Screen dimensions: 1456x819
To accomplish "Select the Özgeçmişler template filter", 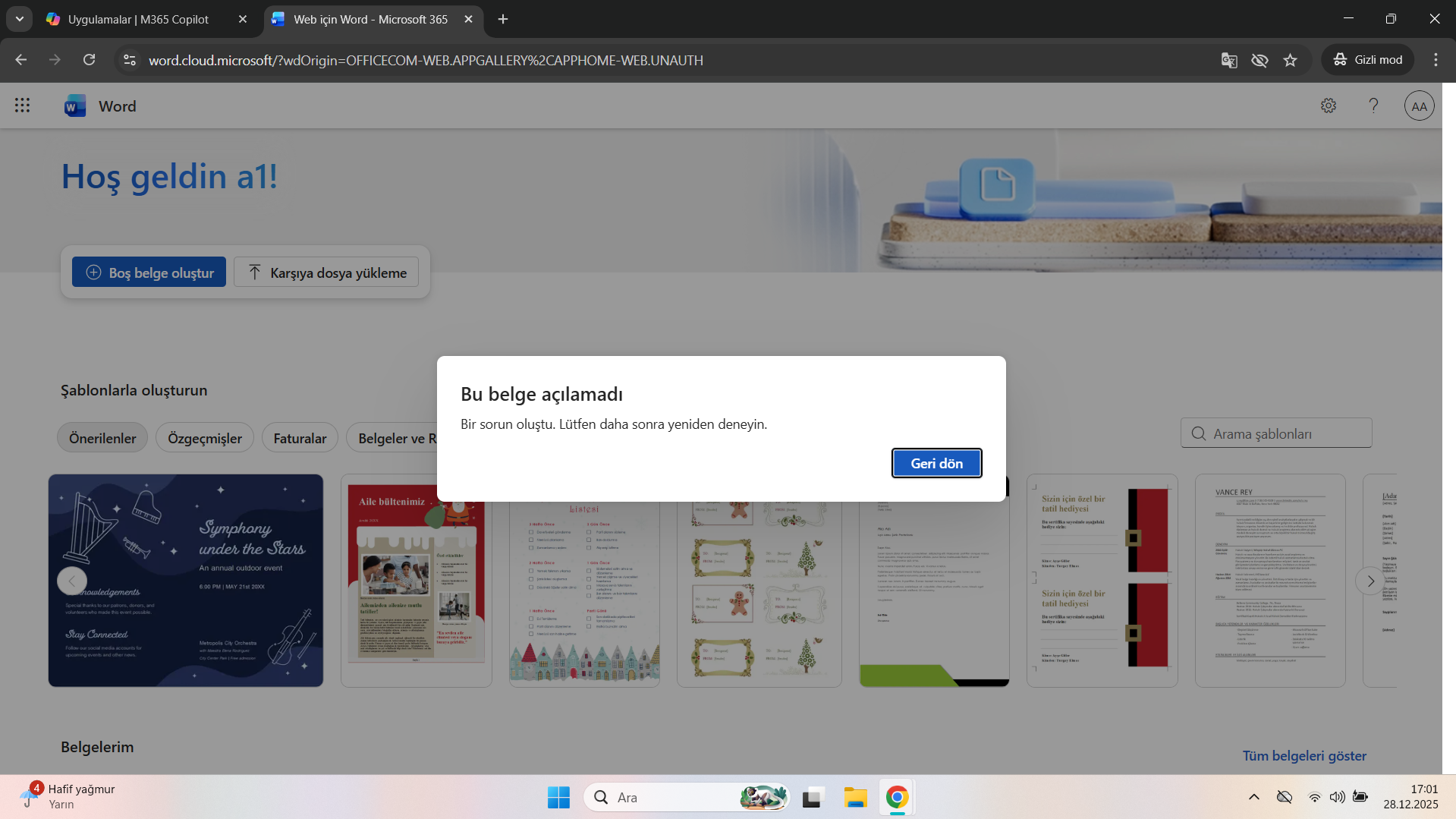I will coord(205,438).
